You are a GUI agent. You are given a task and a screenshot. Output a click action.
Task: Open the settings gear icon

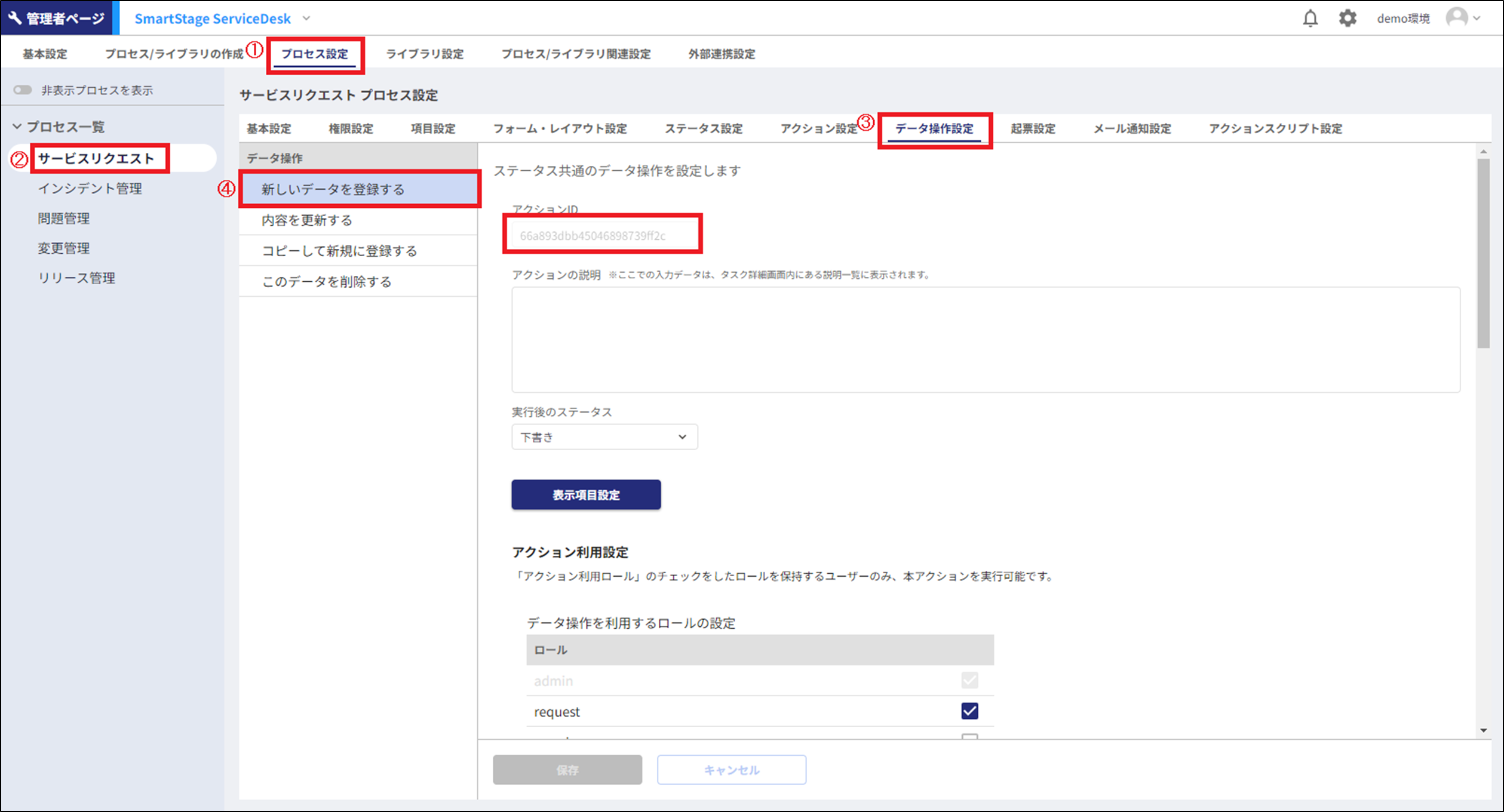pyautogui.click(x=1347, y=17)
